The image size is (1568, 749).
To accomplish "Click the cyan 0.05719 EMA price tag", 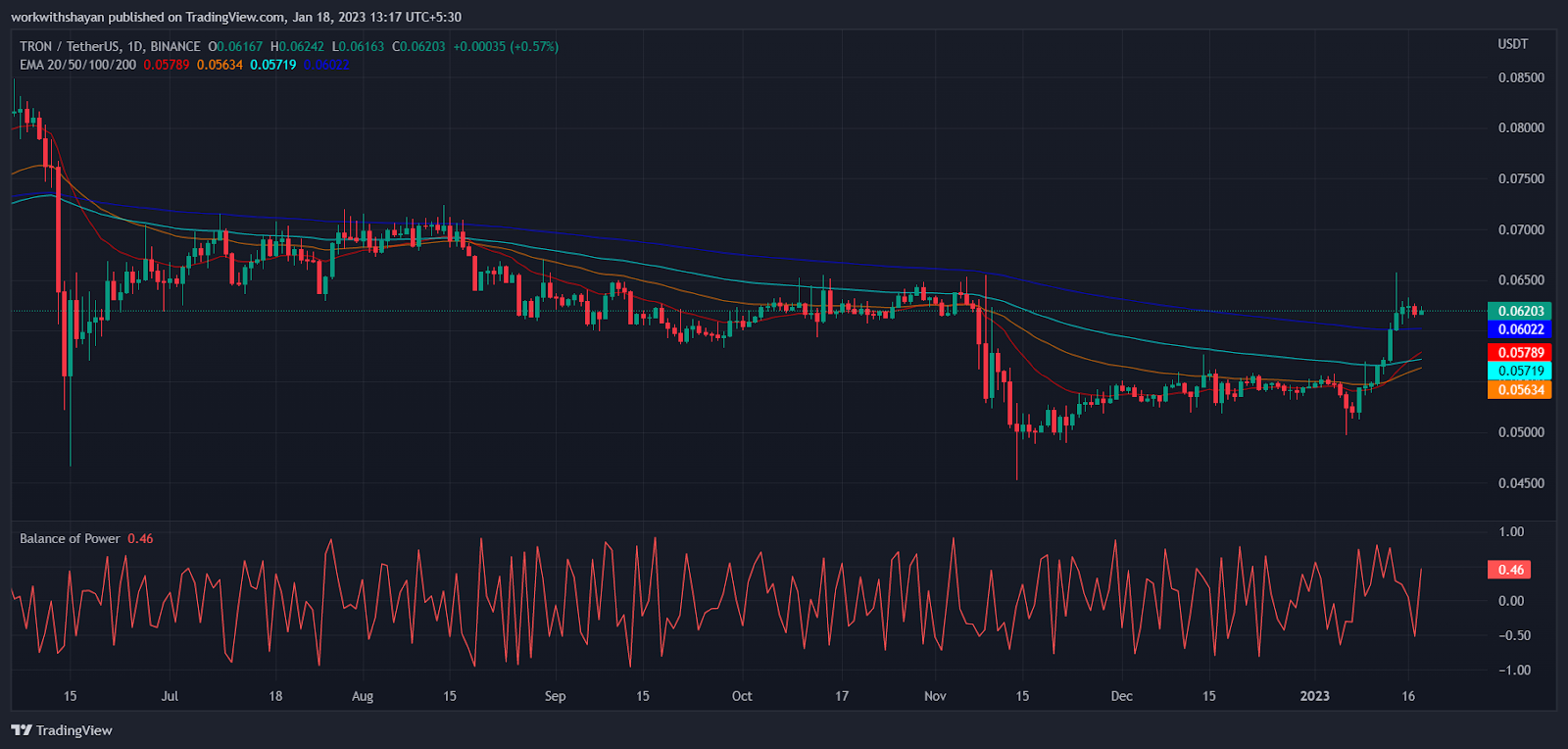I will [x=1520, y=371].
